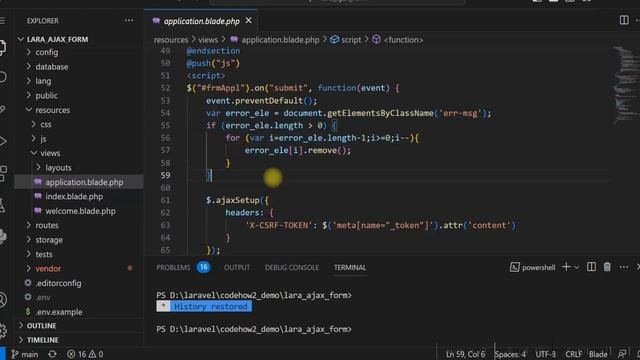Open index.blade.php file
This screenshot has height=360, width=640.
click(x=74, y=196)
